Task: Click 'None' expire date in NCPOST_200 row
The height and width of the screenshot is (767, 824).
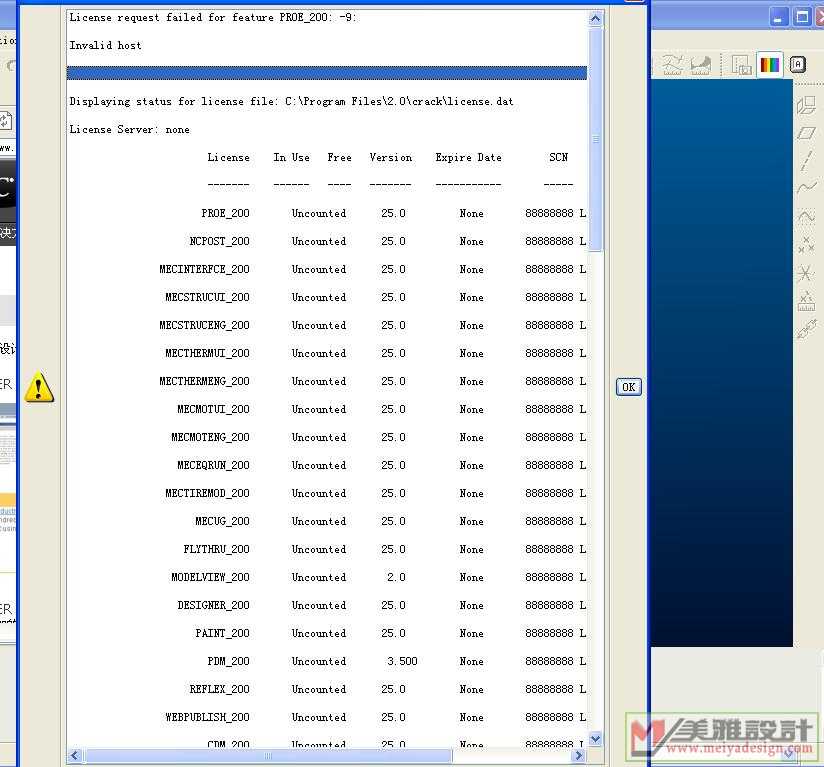Action: (x=471, y=241)
